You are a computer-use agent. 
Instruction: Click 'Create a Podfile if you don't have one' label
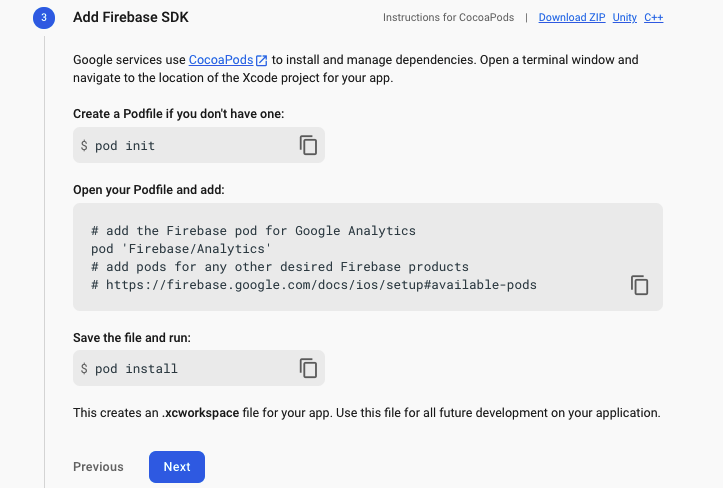click(x=178, y=114)
